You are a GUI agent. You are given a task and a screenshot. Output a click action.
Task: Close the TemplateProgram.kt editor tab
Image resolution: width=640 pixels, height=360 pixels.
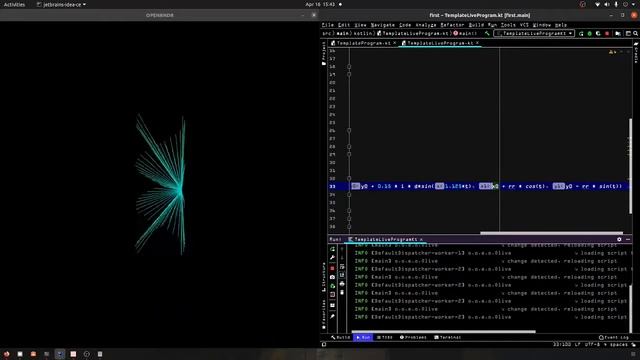point(395,43)
